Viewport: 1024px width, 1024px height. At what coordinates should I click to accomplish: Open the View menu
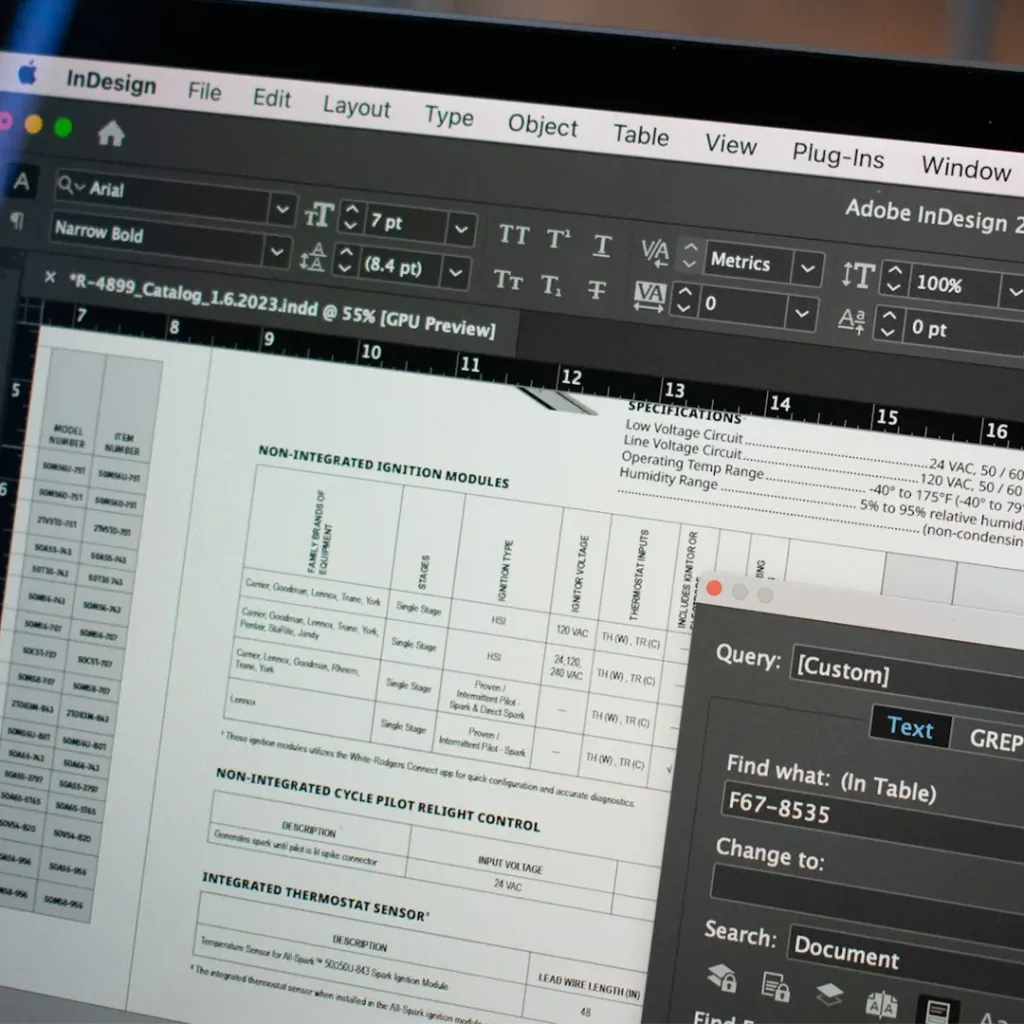tap(731, 144)
